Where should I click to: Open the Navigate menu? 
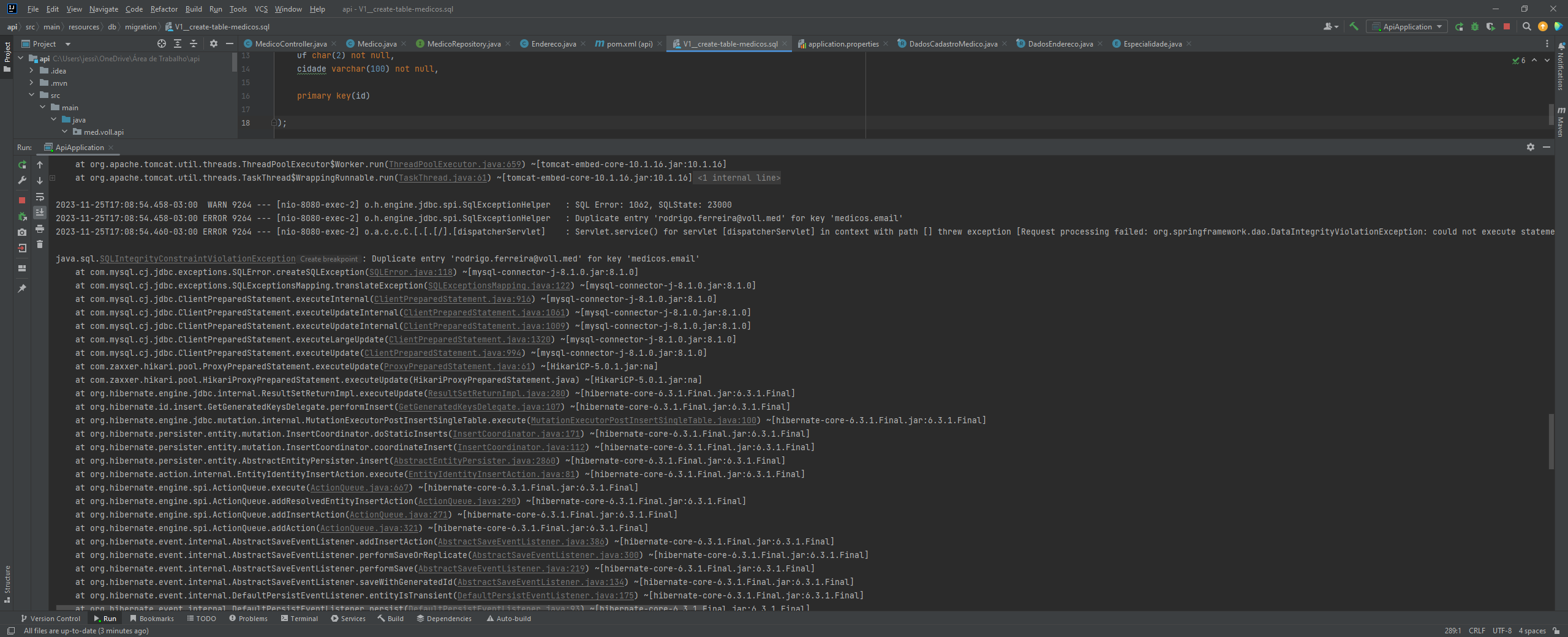tap(104, 9)
